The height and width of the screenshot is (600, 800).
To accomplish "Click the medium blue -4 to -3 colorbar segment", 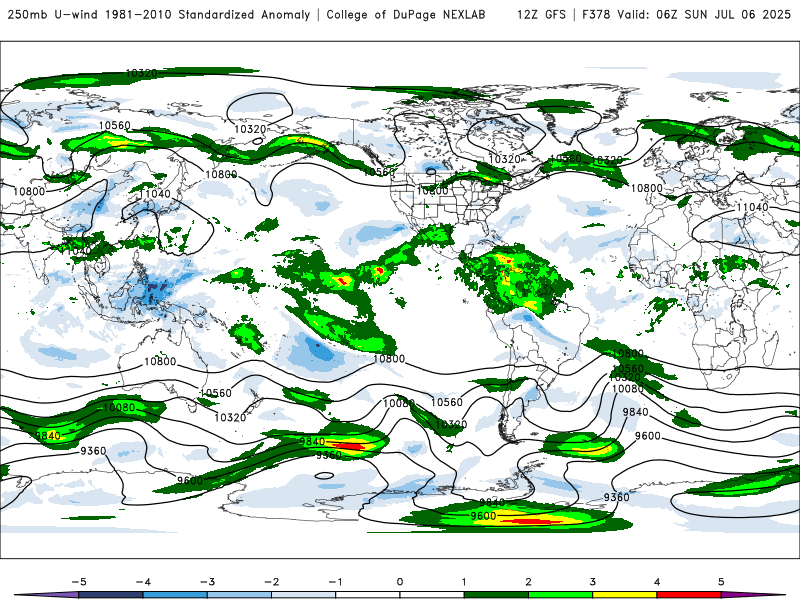I will (175, 595).
